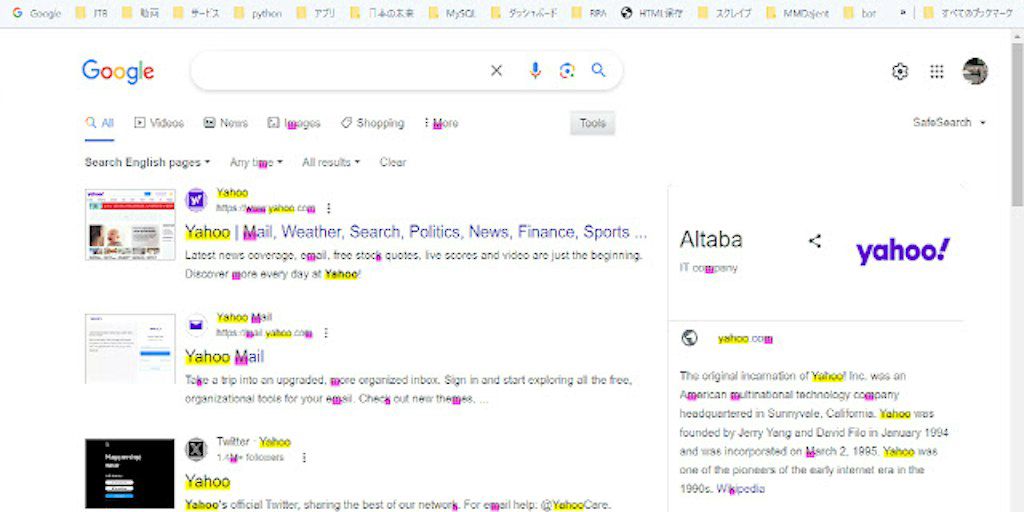
Task: Open options menu beside Twitter followers count
Action: point(304,458)
